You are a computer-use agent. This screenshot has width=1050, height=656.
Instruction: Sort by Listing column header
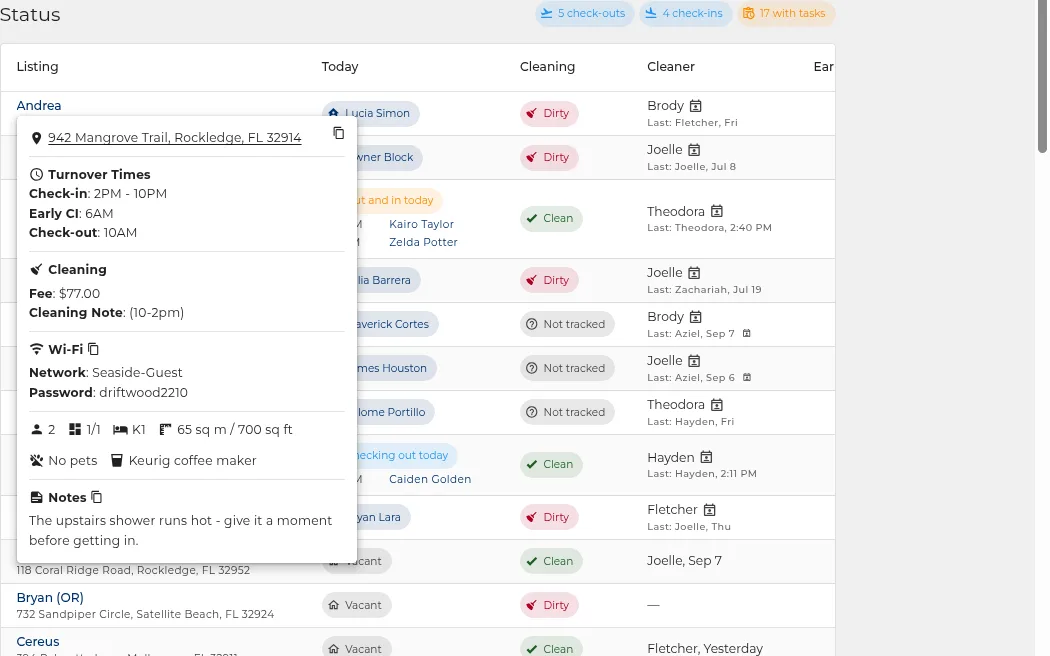[38, 66]
